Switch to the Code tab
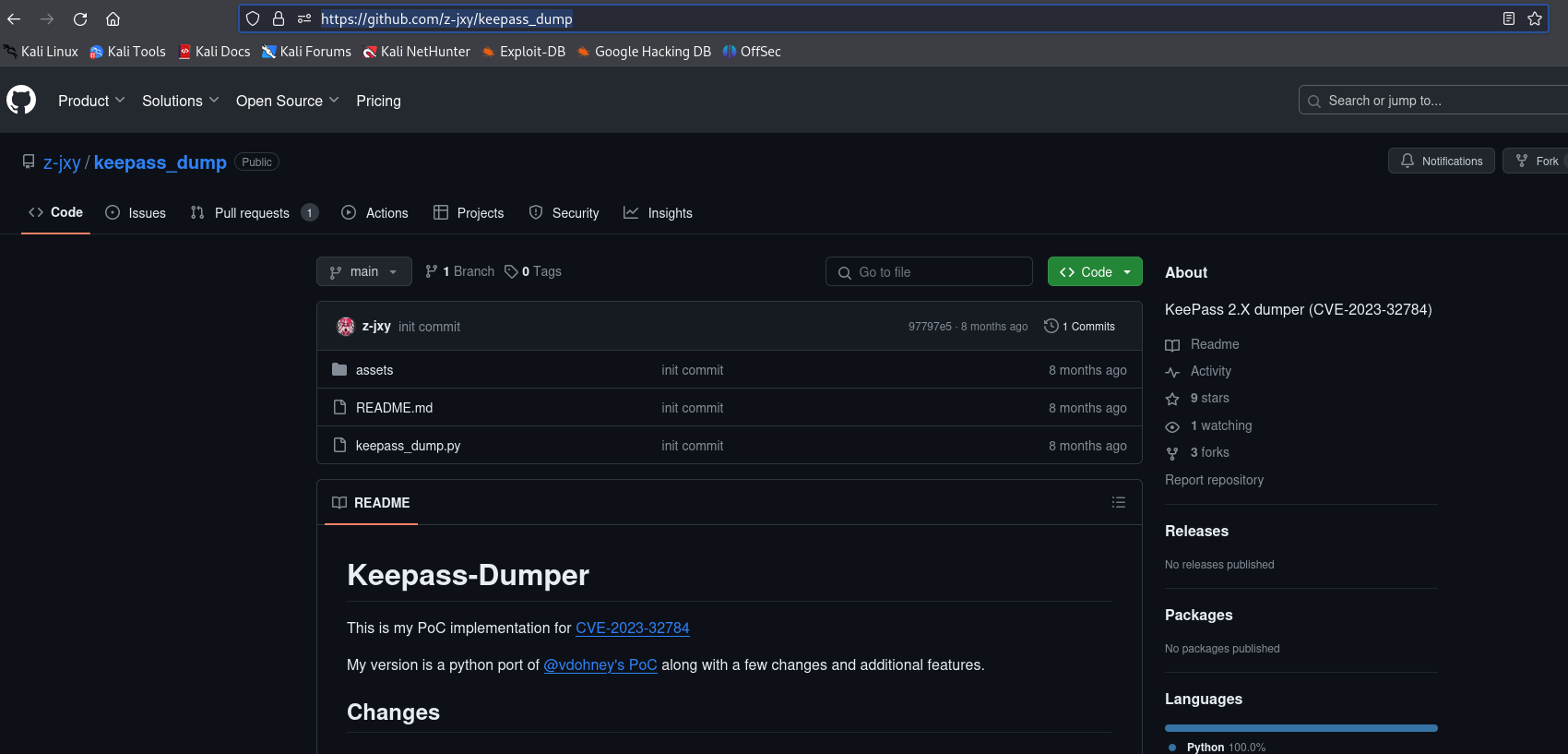1568x754 pixels. [55, 212]
